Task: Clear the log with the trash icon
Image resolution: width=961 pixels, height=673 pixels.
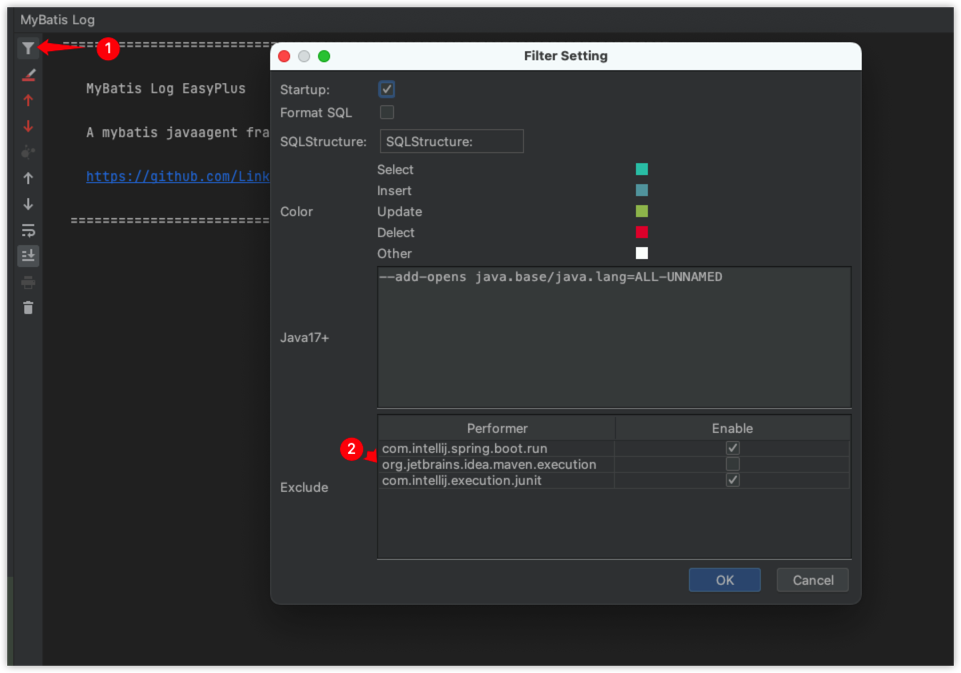Action: 27,307
